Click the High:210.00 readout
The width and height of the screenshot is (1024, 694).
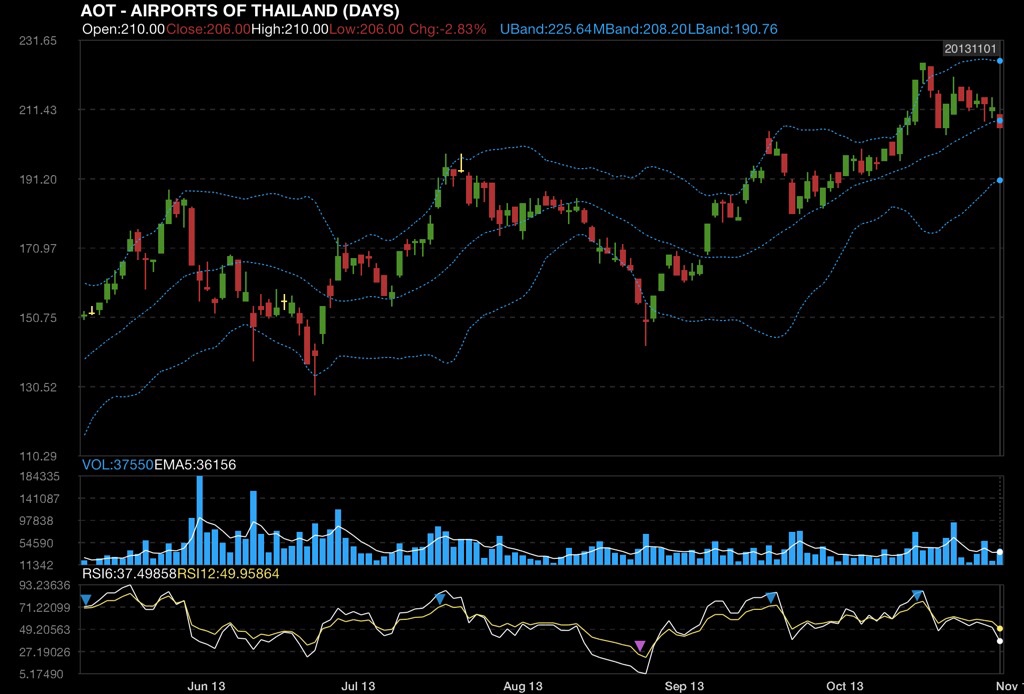click(x=290, y=29)
